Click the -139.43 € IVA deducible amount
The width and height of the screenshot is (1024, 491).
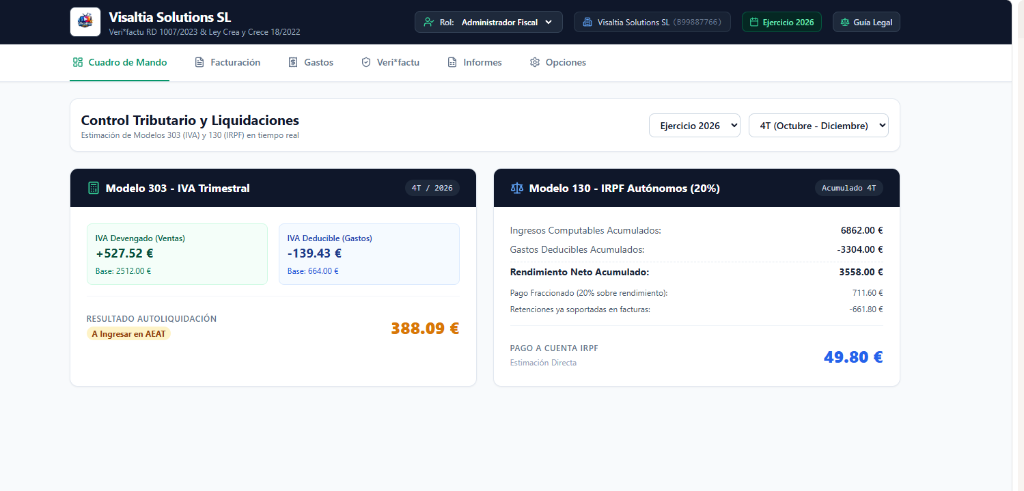tap(314, 253)
